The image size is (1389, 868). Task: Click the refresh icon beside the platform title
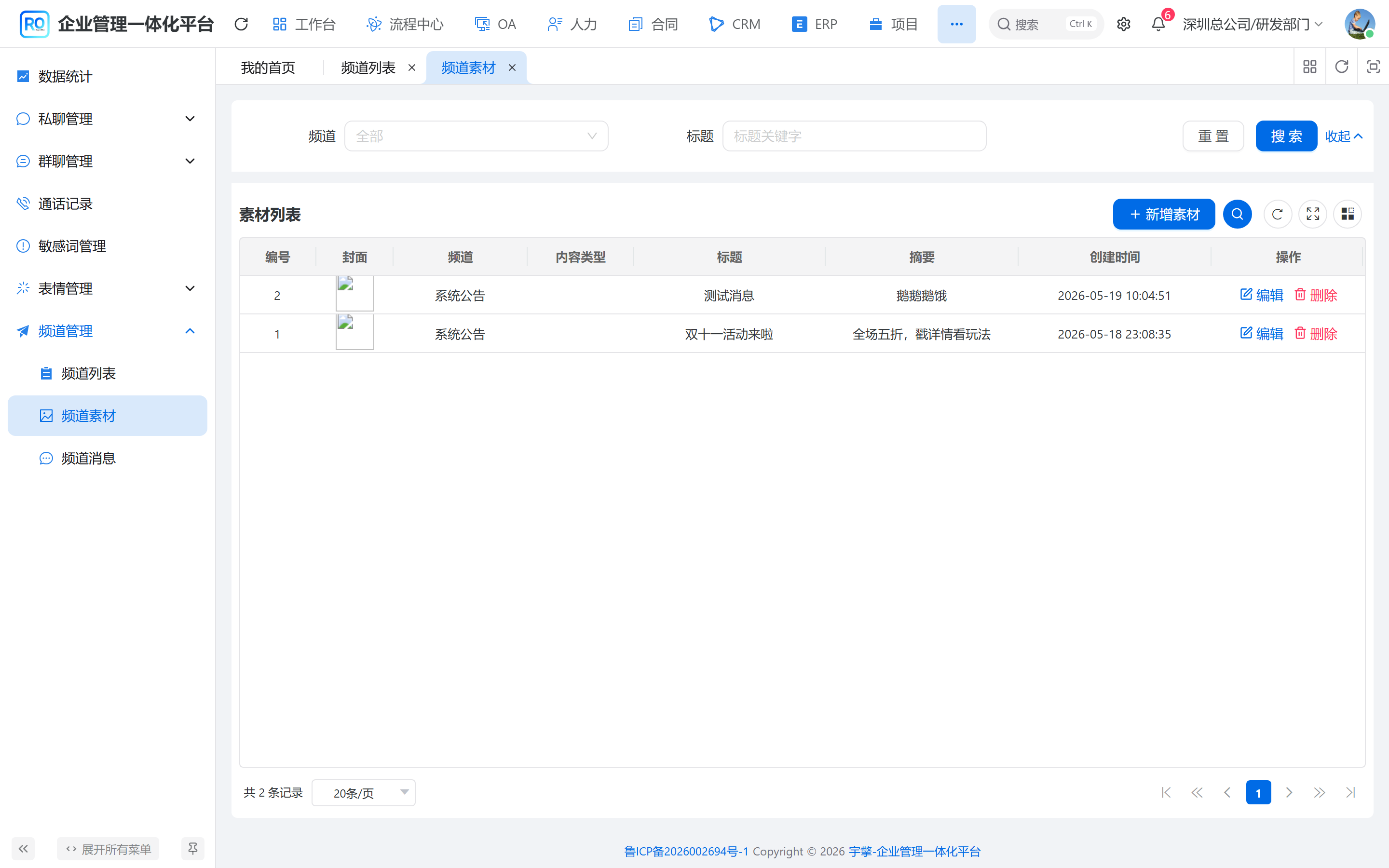click(241, 24)
